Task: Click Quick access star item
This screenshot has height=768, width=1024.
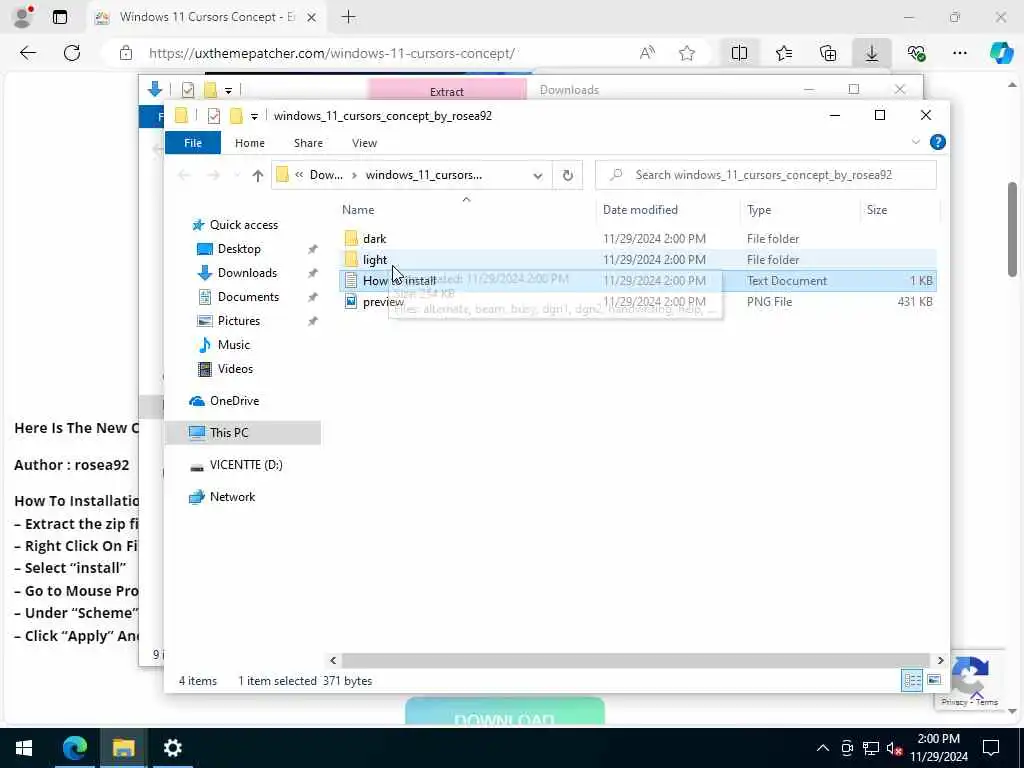Action: click(x=243, y=225)
